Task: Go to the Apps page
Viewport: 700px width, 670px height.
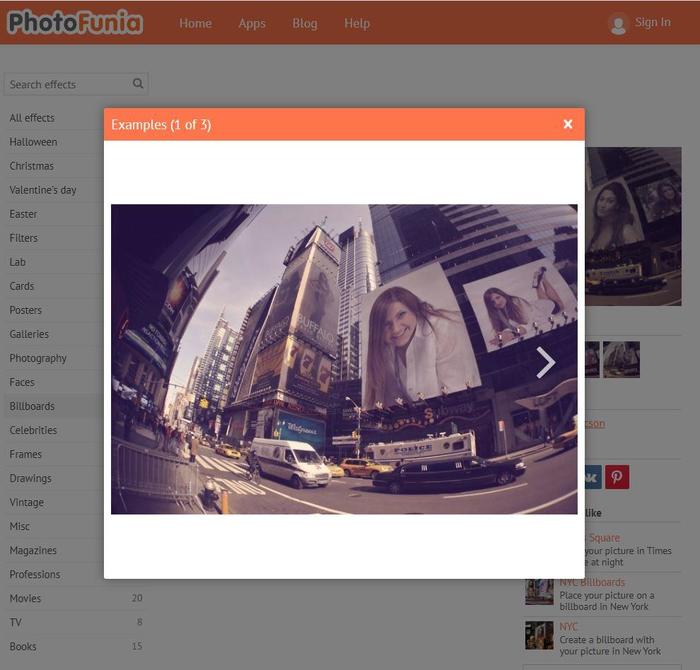Action: point(252,23)
